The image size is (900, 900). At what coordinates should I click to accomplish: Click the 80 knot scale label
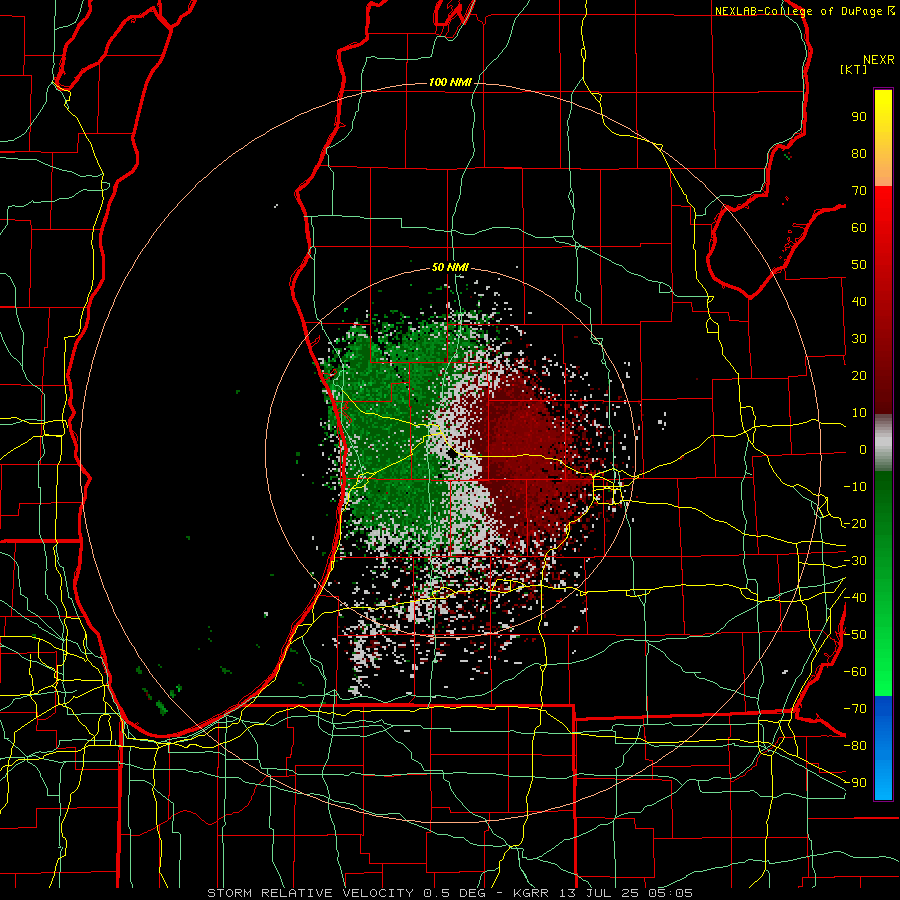pyautogui.click(x=859, y=153)
